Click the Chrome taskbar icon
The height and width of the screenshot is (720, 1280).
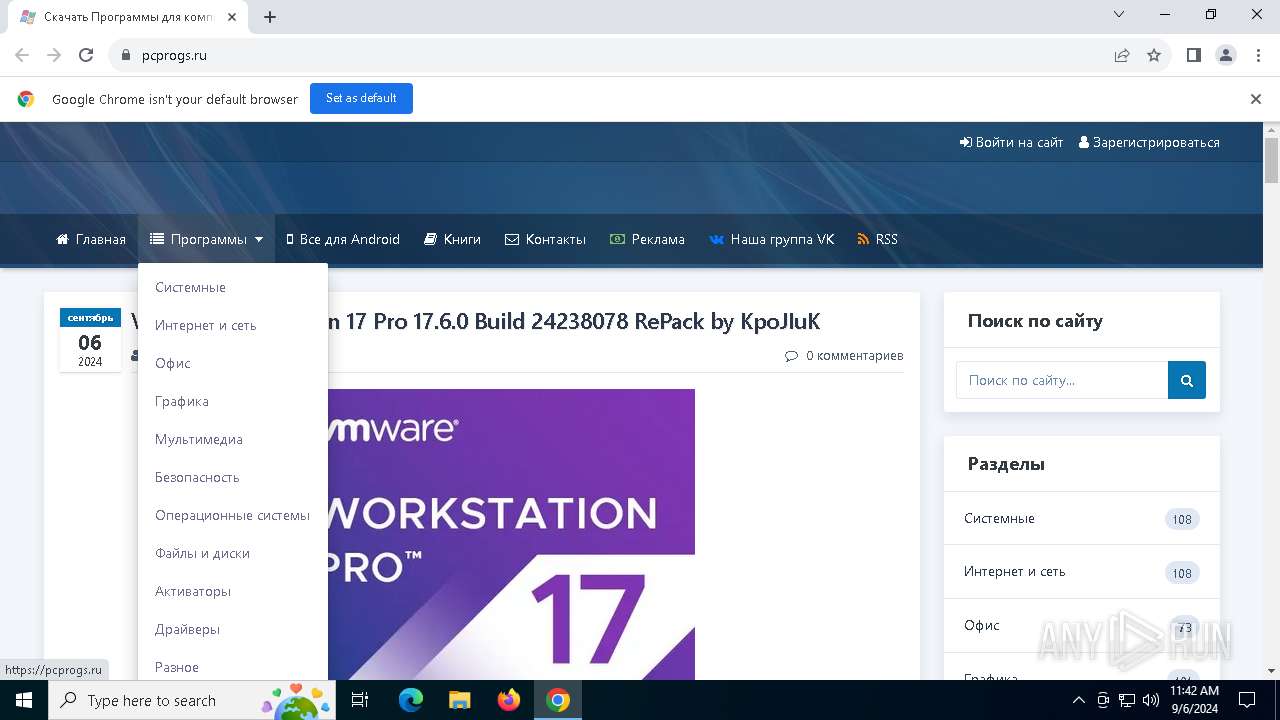[x=558, y=700]
